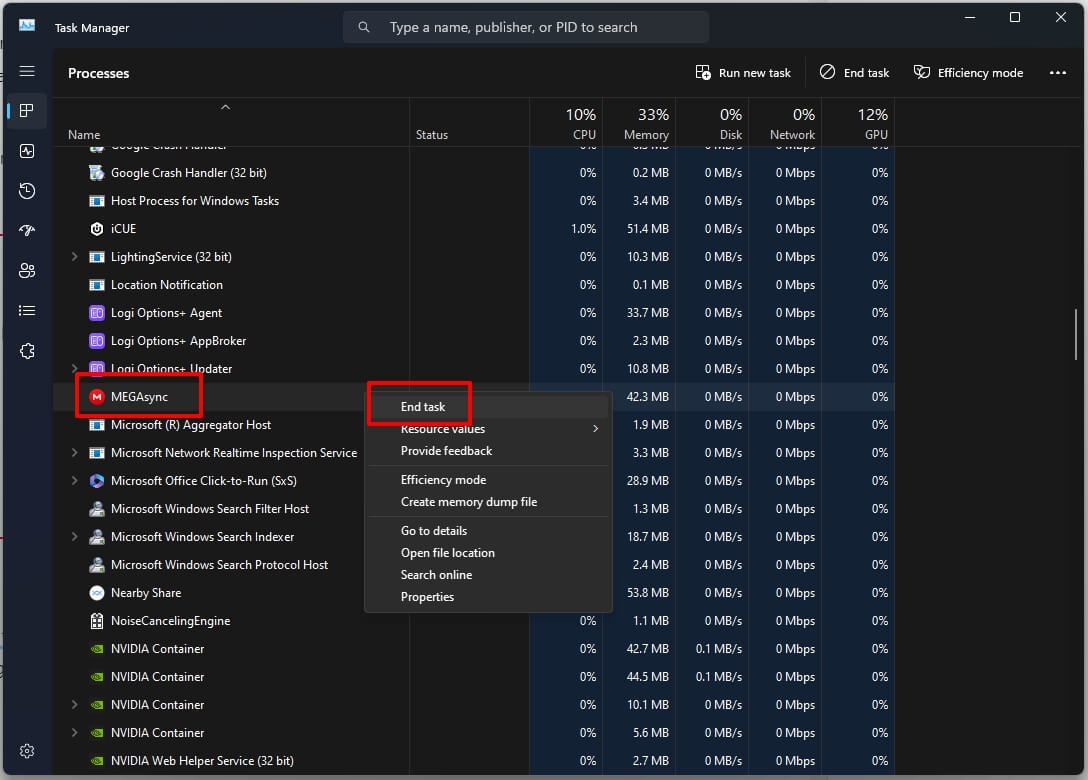Image resolution: width=1088 pixels, height=780 pixels.
Task: Sort by the Network column header
Action: tap(785, 123)
